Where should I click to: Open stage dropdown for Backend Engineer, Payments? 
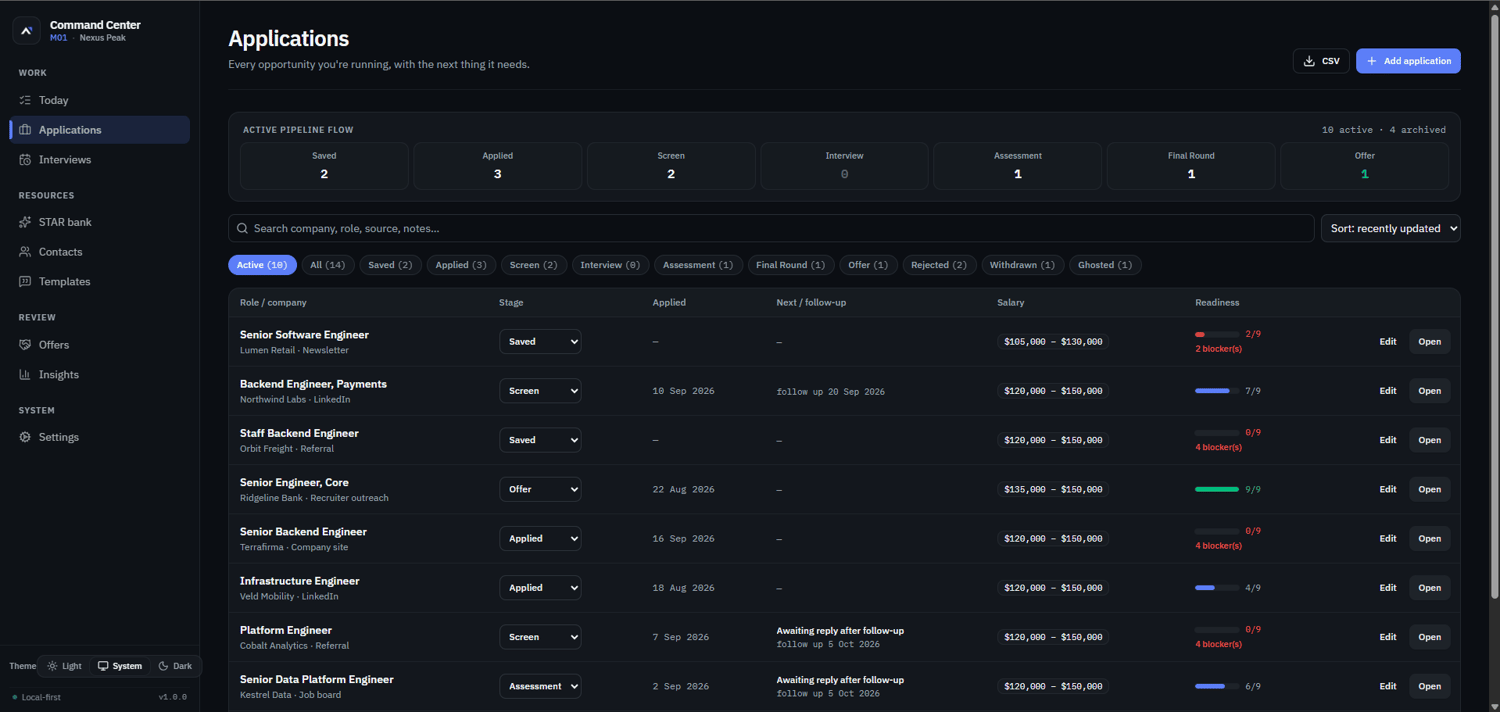[x=540, y=391]
